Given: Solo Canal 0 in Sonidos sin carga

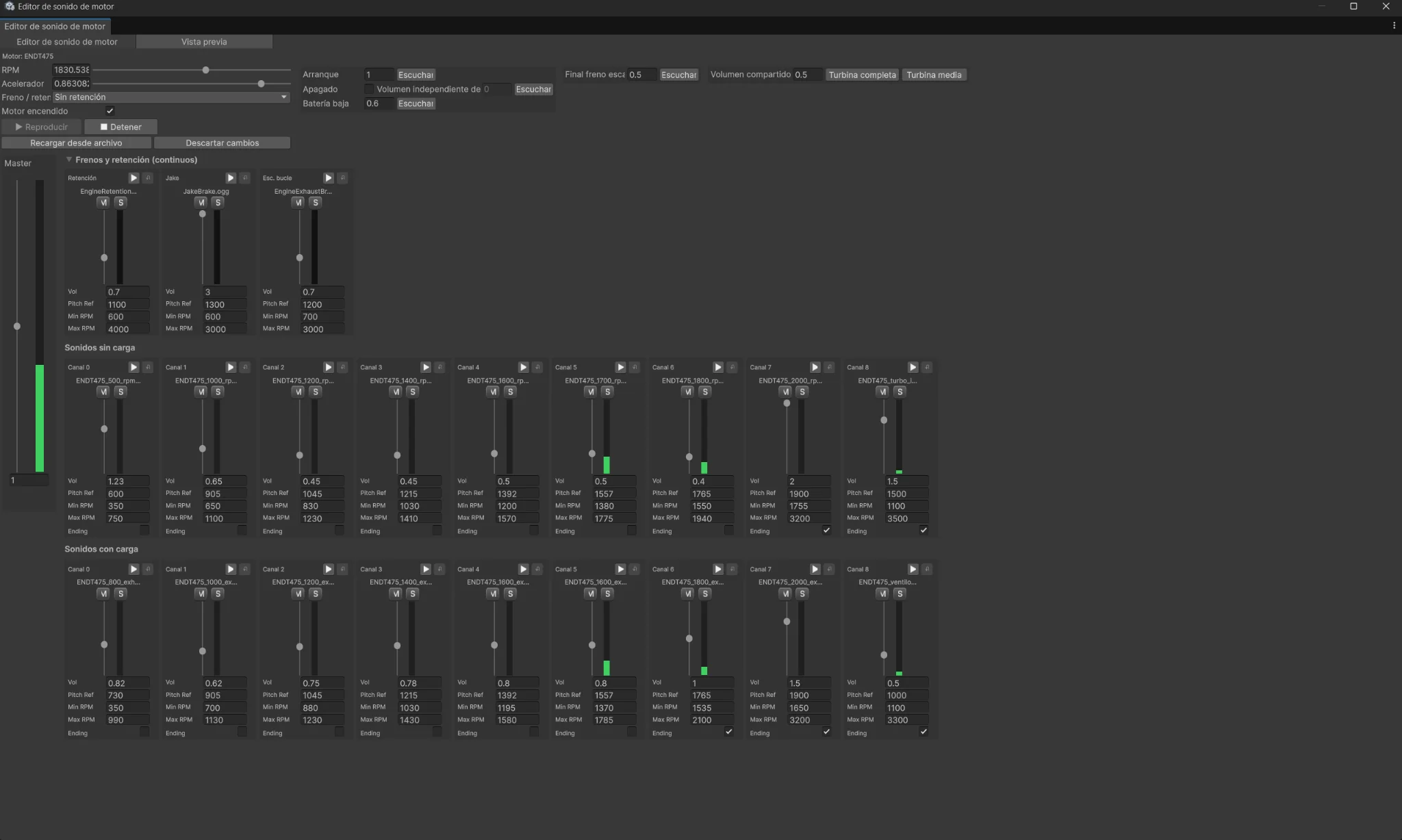Looking at the screenshot, I should [120, 392].
